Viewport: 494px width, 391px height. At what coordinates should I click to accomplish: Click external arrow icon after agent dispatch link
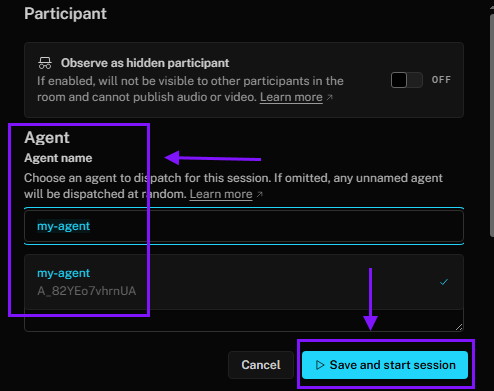[260, 194]
